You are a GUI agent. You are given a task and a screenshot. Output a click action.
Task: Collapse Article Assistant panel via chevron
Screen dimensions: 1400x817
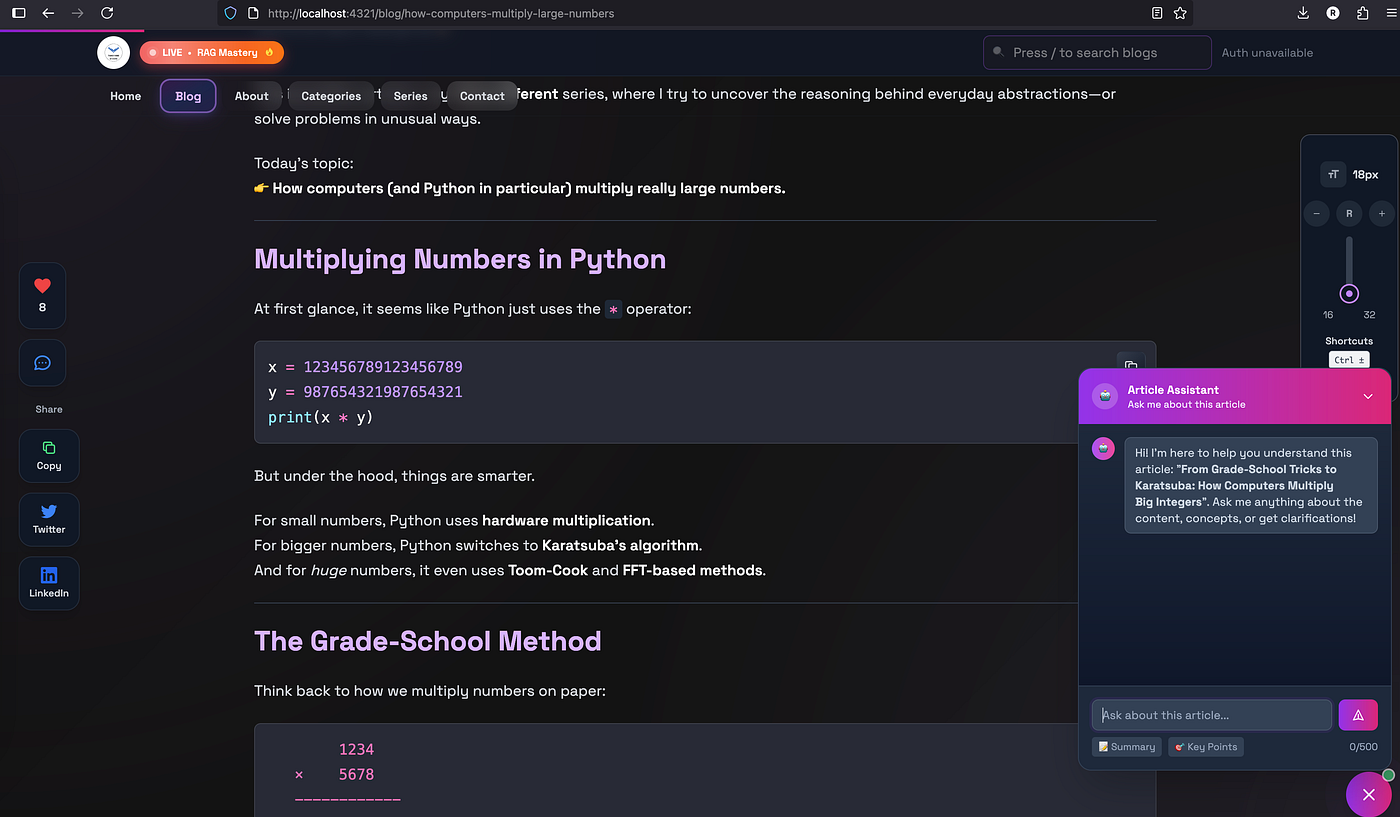click(1368, 396)
